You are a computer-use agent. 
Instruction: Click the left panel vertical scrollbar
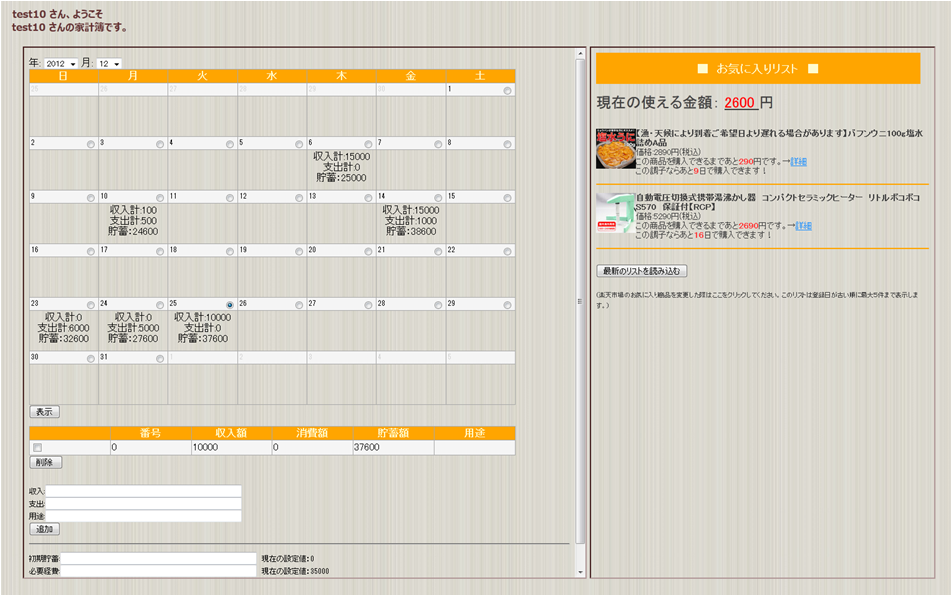point(580,300)
